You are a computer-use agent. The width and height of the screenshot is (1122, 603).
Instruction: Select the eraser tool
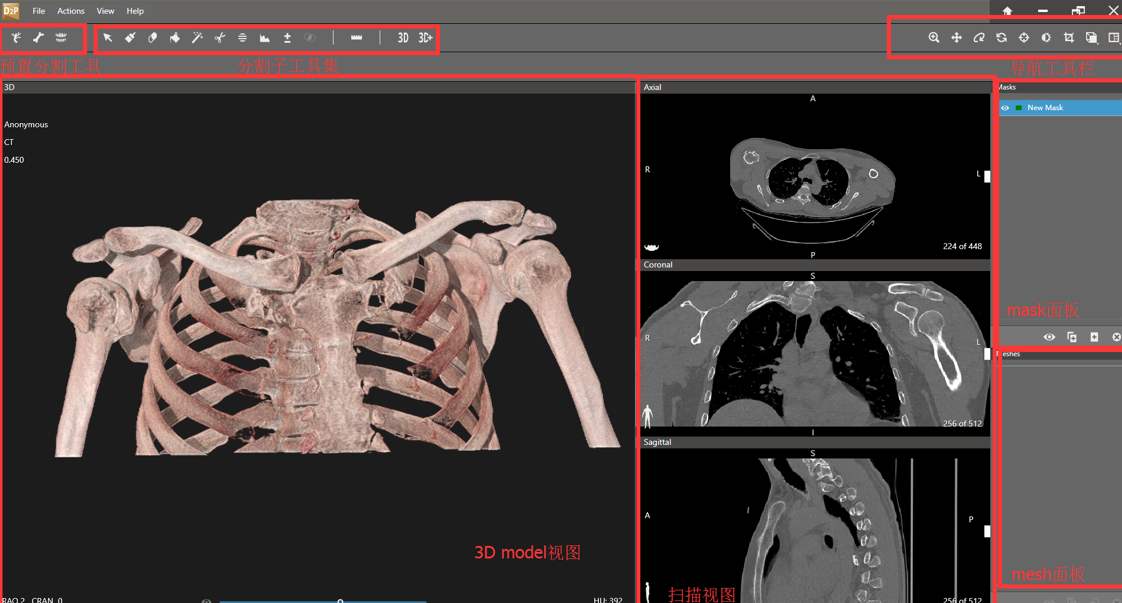click(152, 38)
